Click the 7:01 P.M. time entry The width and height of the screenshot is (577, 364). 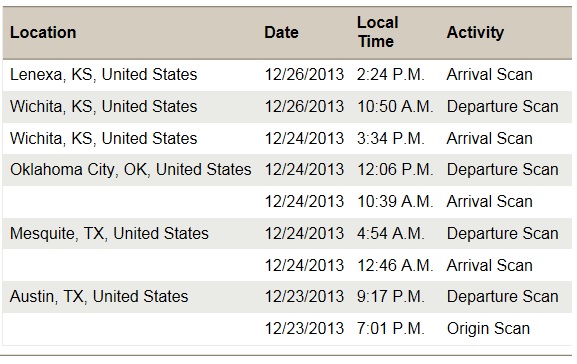point(390,329)
